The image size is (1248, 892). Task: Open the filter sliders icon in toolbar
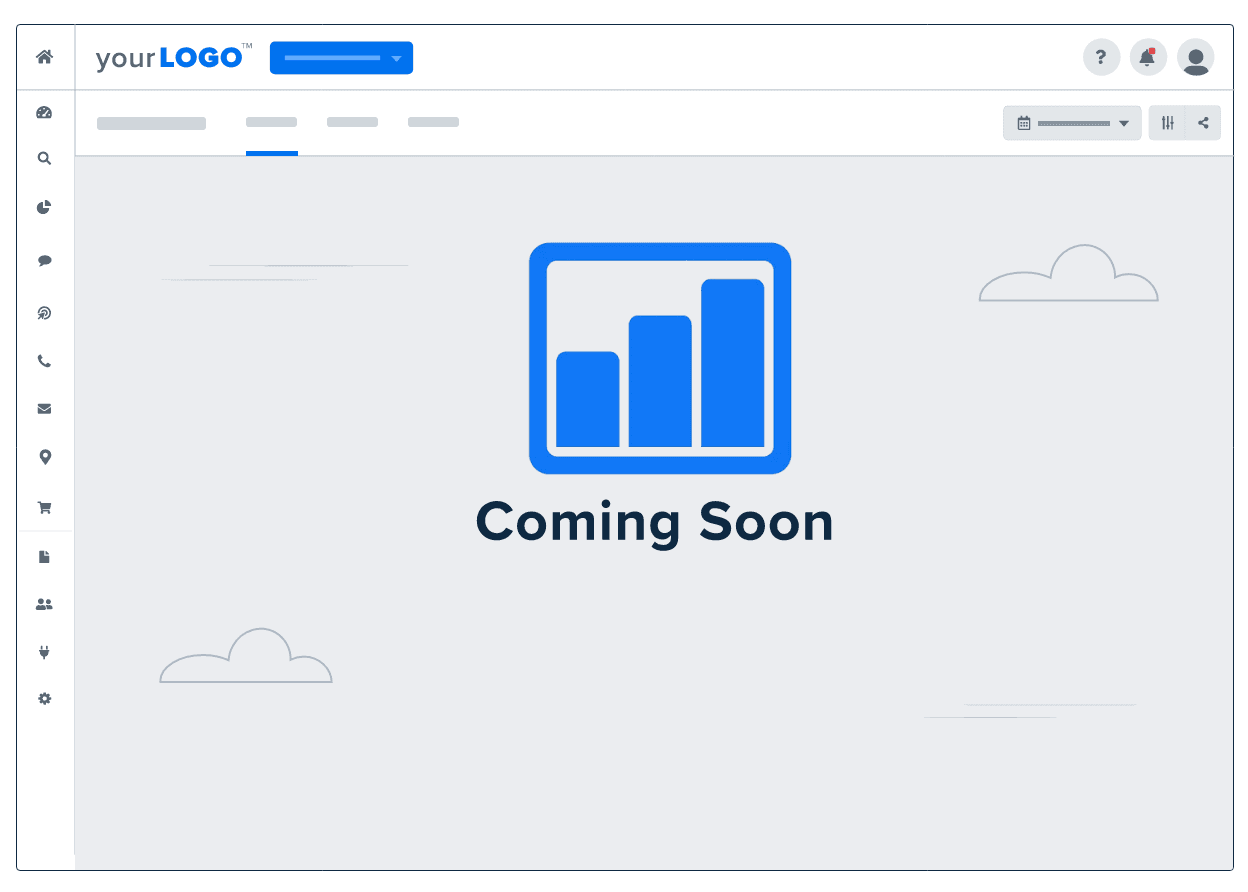(1166, 122)
